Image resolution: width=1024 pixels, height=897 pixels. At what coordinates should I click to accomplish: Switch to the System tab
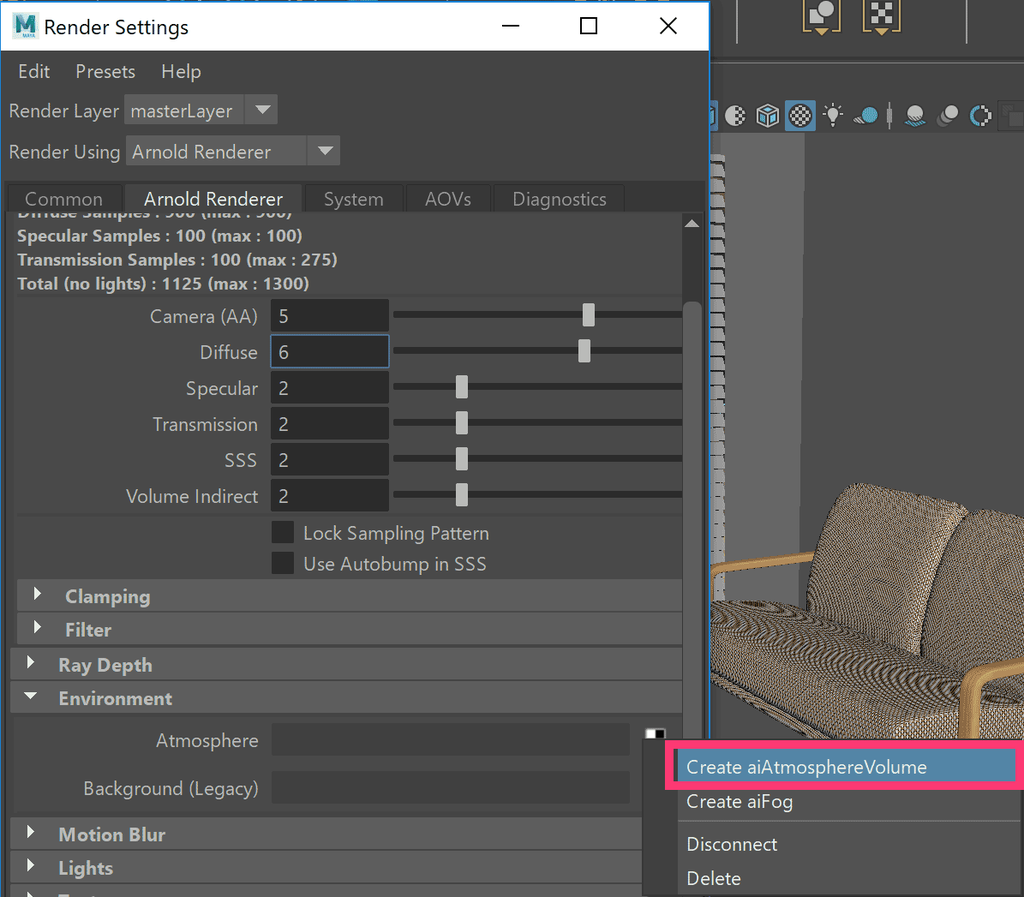353,198
